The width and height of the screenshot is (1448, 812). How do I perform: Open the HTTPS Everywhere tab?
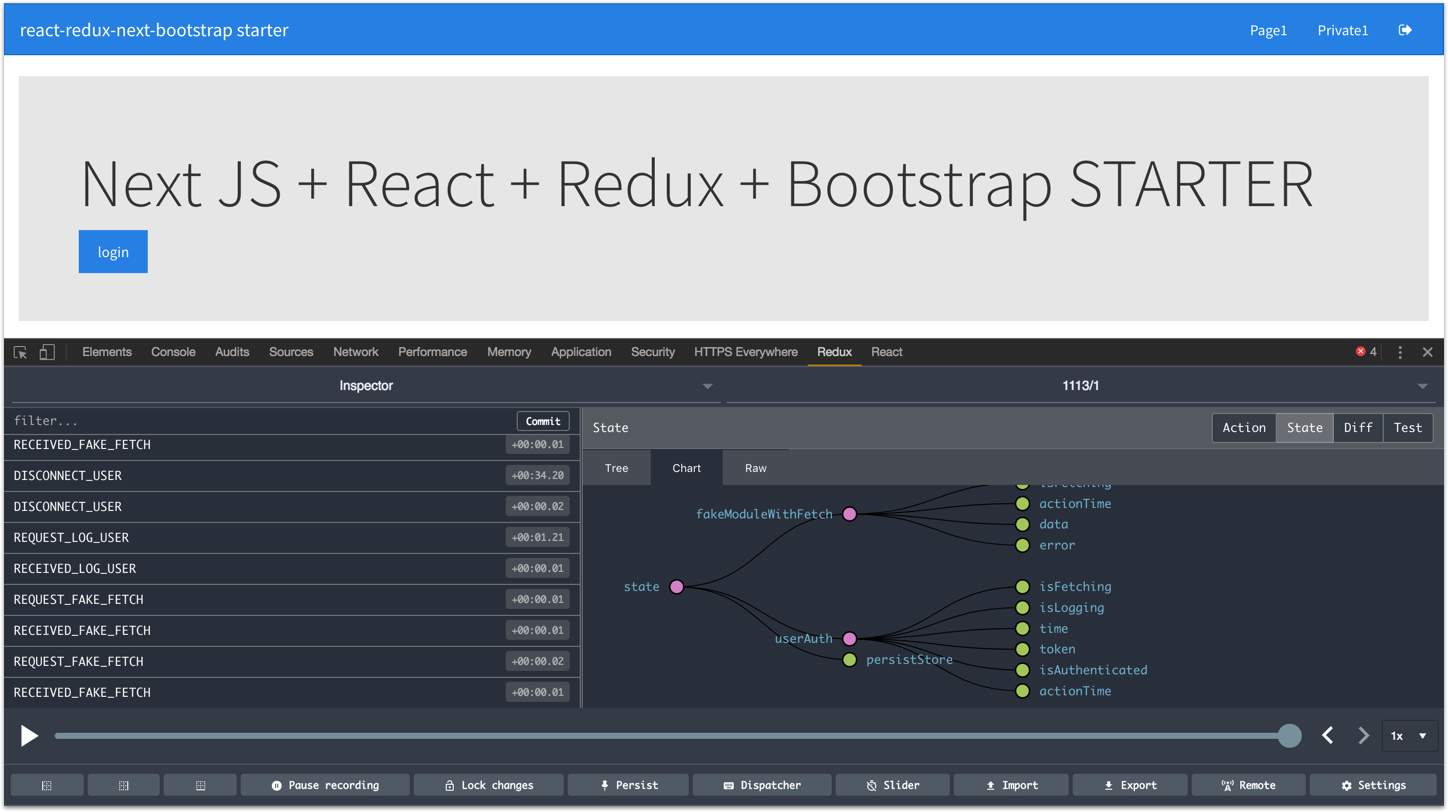745,352
